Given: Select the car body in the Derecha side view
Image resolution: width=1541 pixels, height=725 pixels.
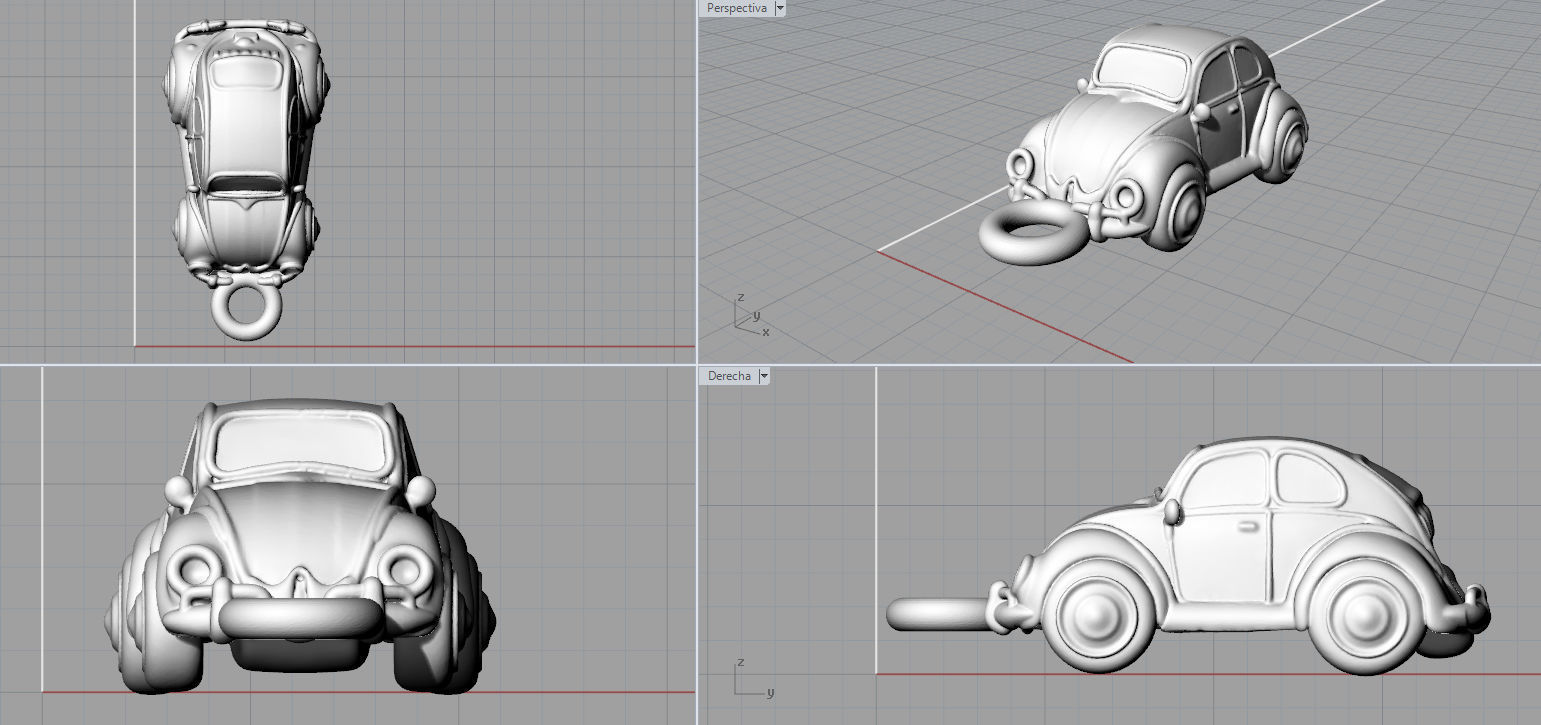Looking at the screenshot, I should coord(1240,555).
